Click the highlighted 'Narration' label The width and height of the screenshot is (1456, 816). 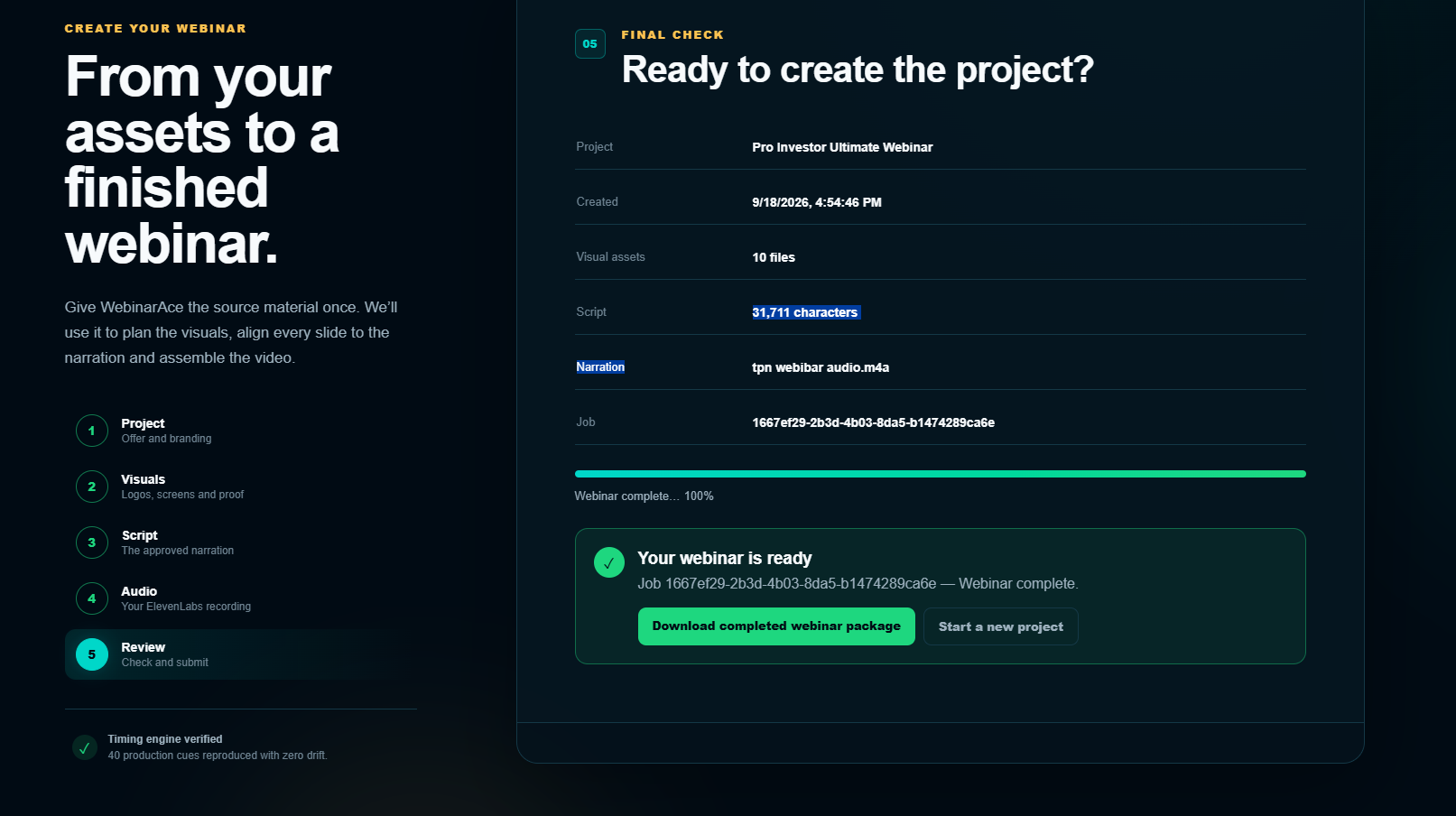[x=600, y=366]
